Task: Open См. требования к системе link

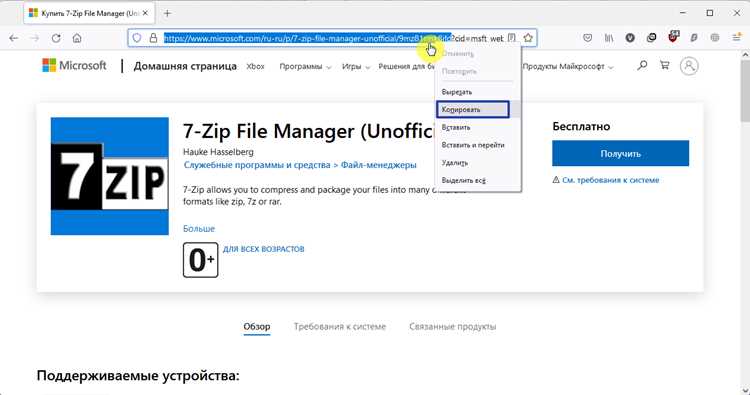Action: tap(611, 180)
